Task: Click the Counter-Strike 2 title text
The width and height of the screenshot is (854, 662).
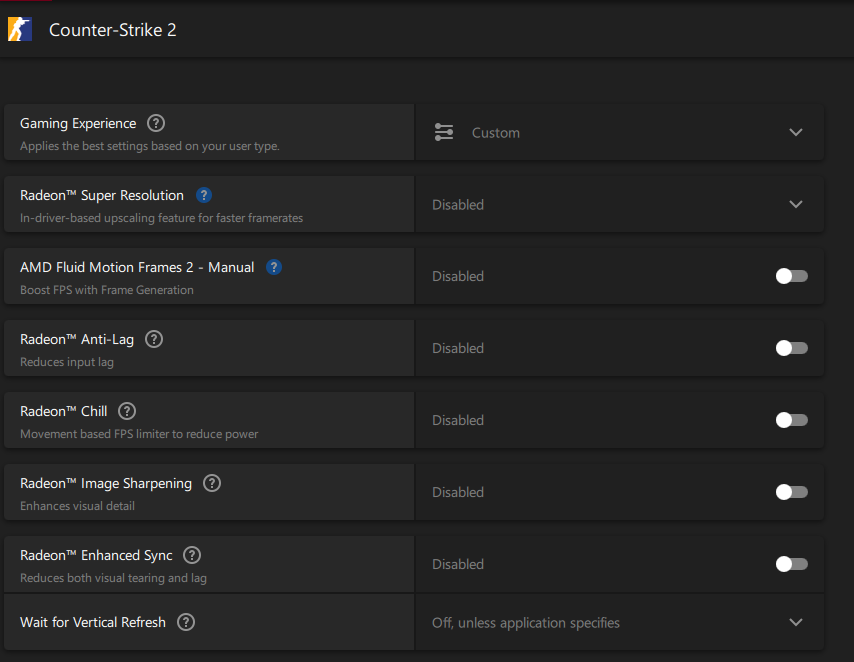Action: tap(113, 30)
